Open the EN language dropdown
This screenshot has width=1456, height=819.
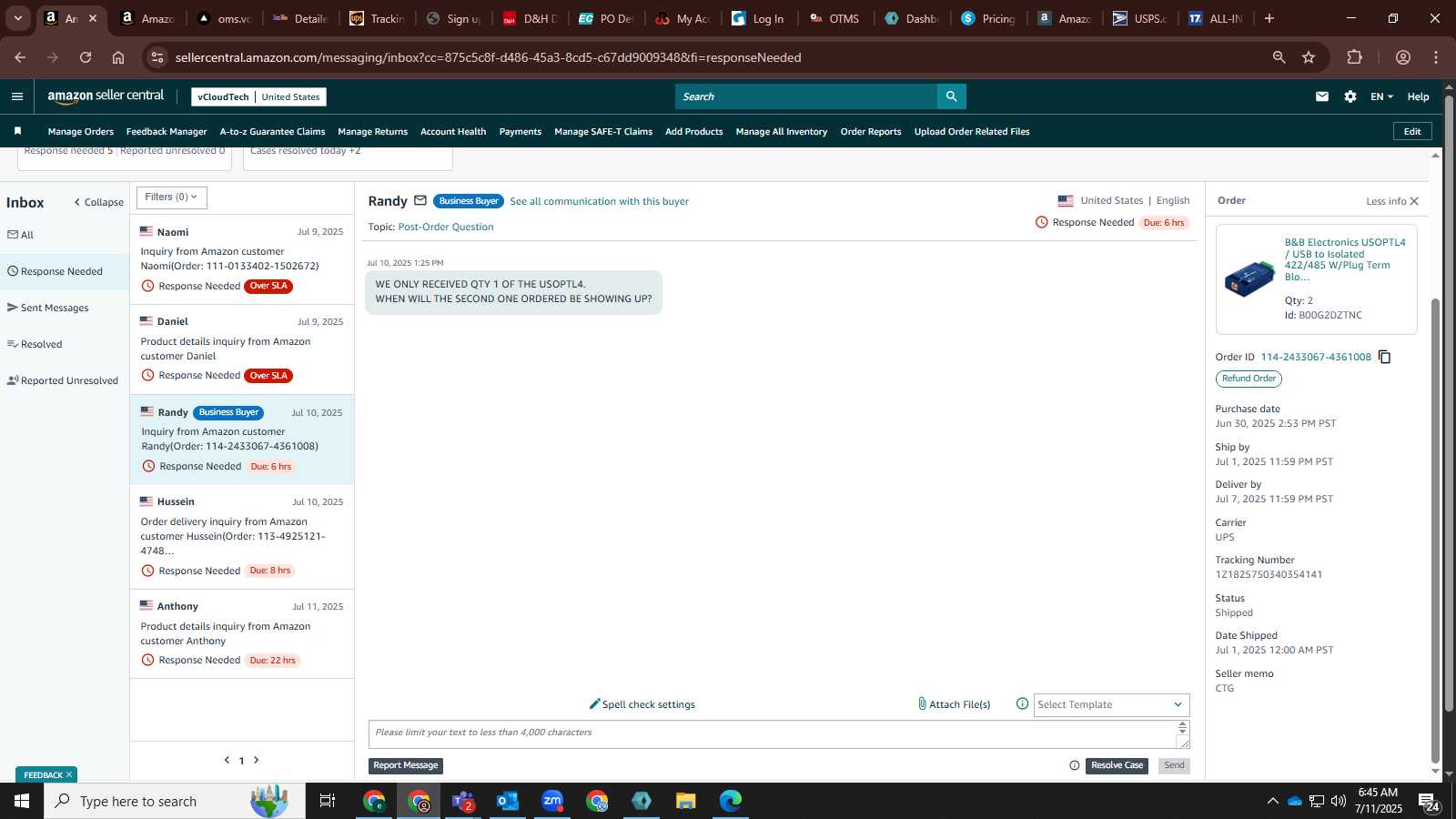tap(1381, 96)
